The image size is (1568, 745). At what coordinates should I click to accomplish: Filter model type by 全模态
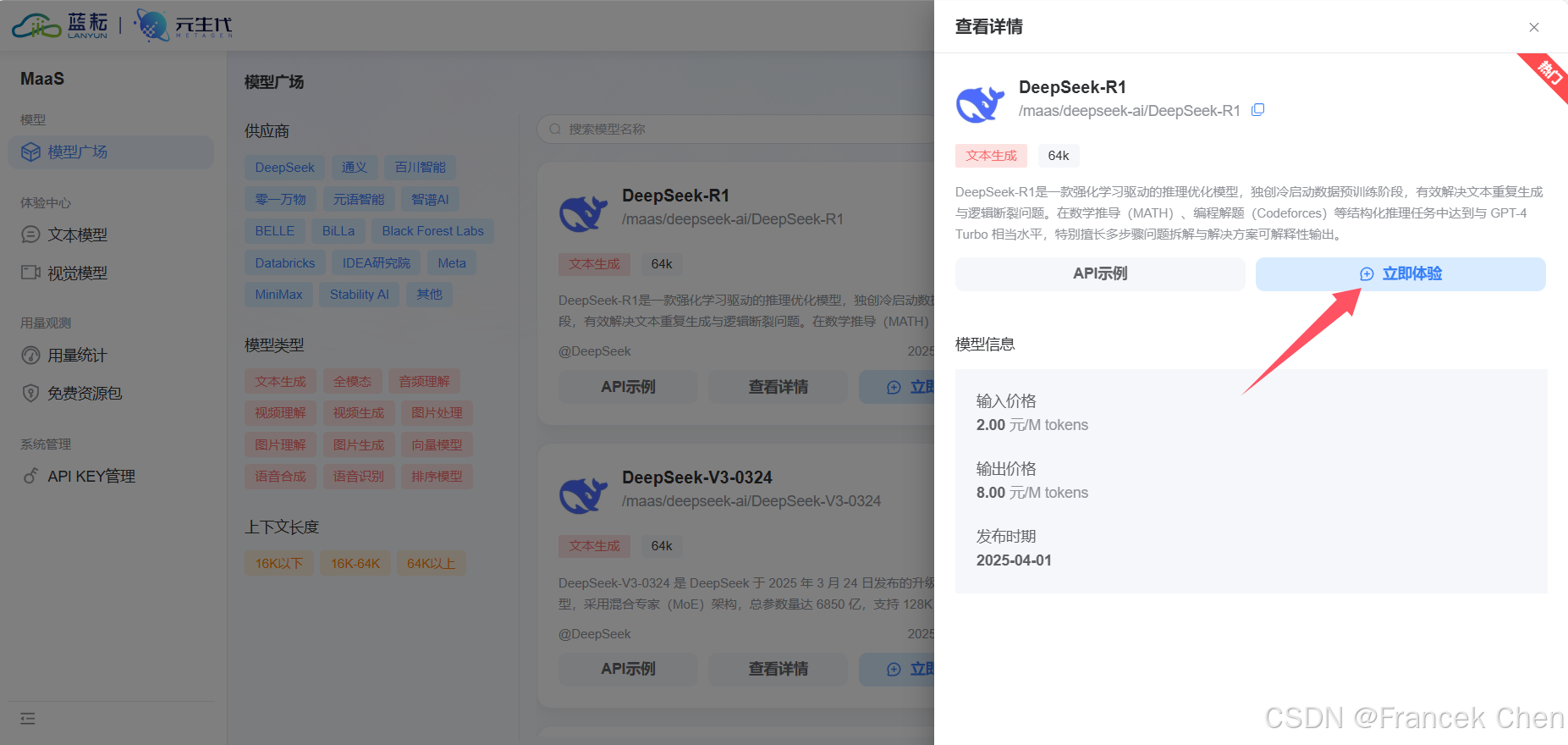pos(352,382)
